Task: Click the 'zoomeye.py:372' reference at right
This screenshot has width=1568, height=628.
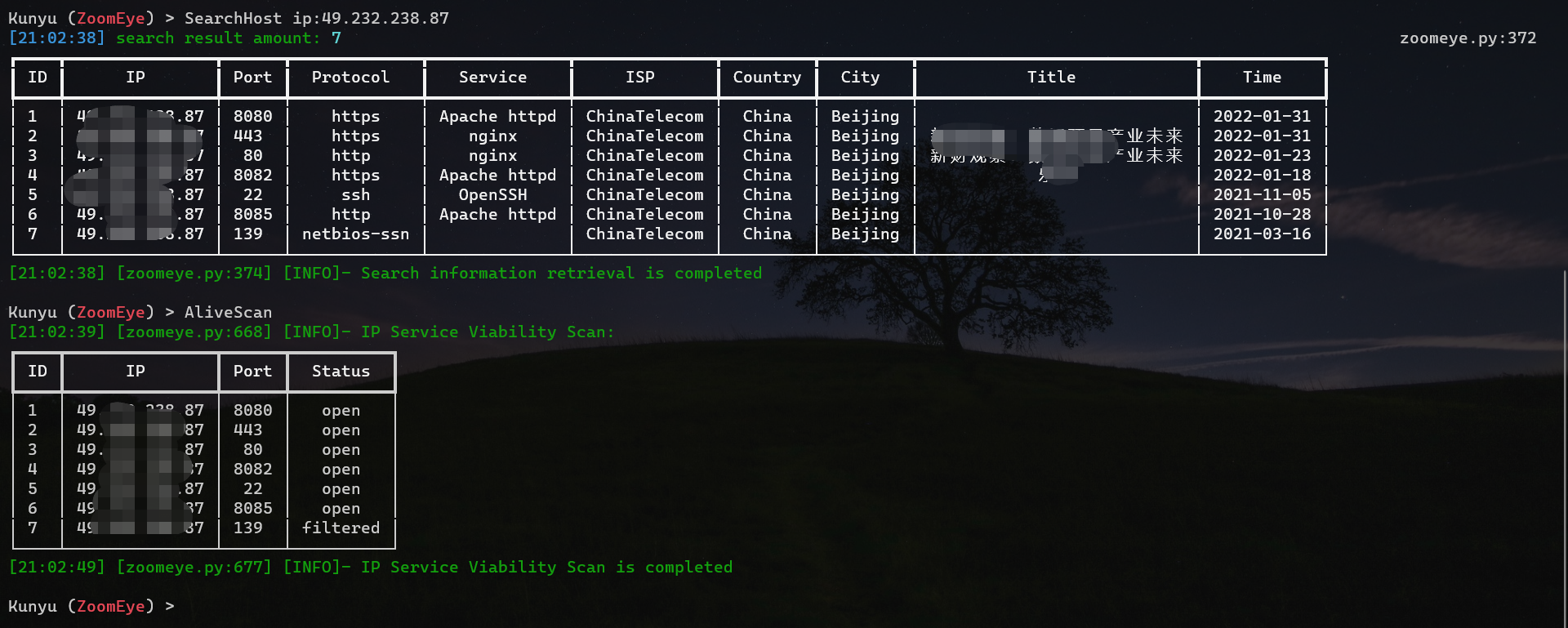Action: [x=1468, y=38]
